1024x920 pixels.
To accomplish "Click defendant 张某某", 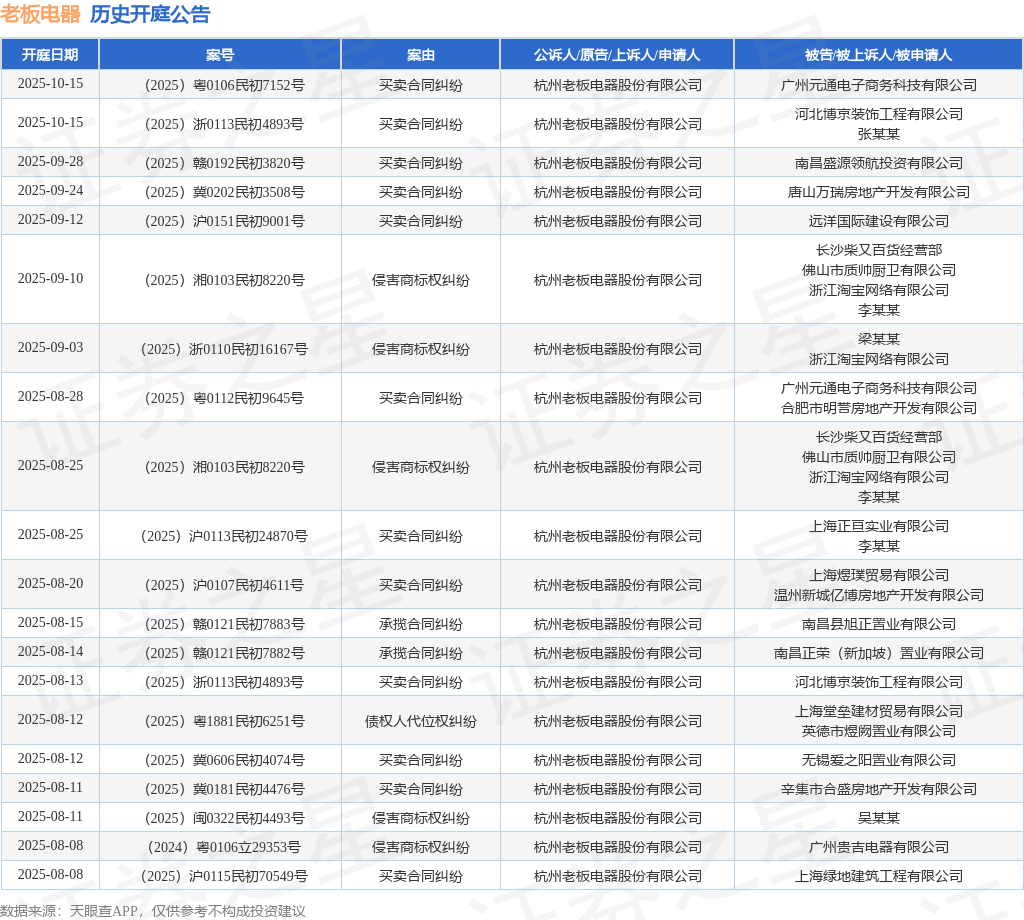I will pyautogui.click(x=879, y=134).
